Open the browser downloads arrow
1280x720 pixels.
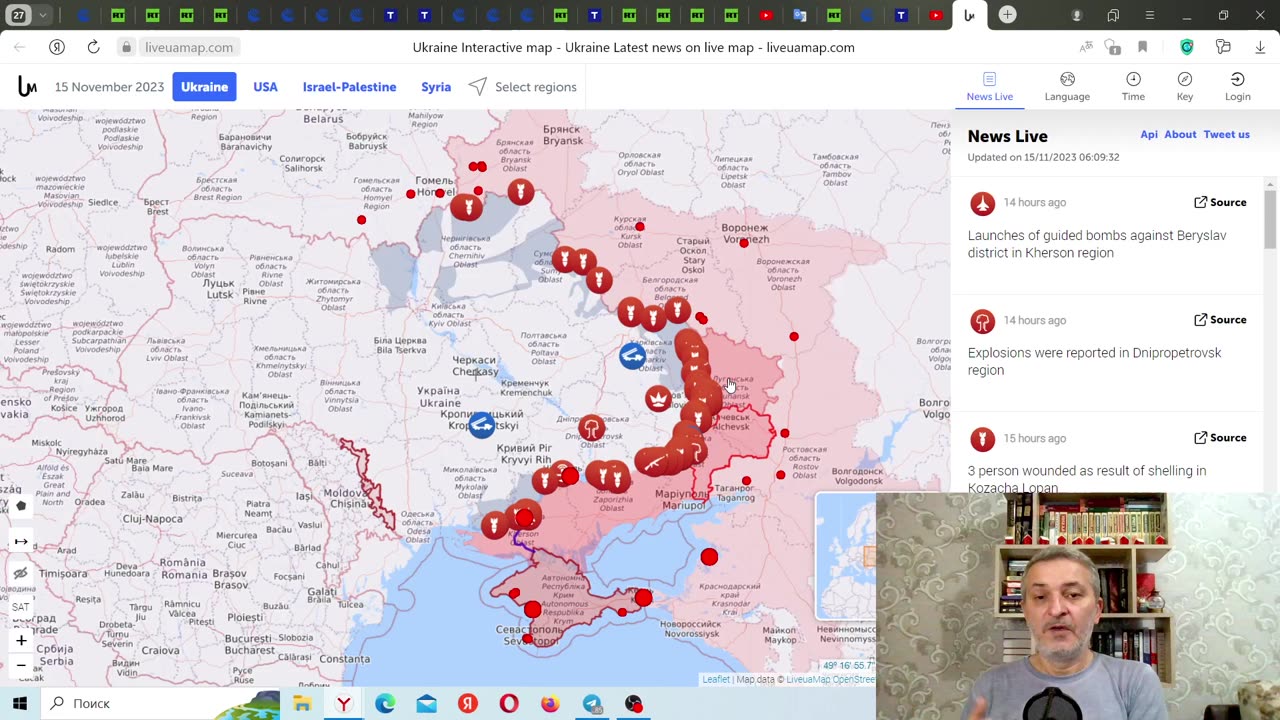point(1259,47)
